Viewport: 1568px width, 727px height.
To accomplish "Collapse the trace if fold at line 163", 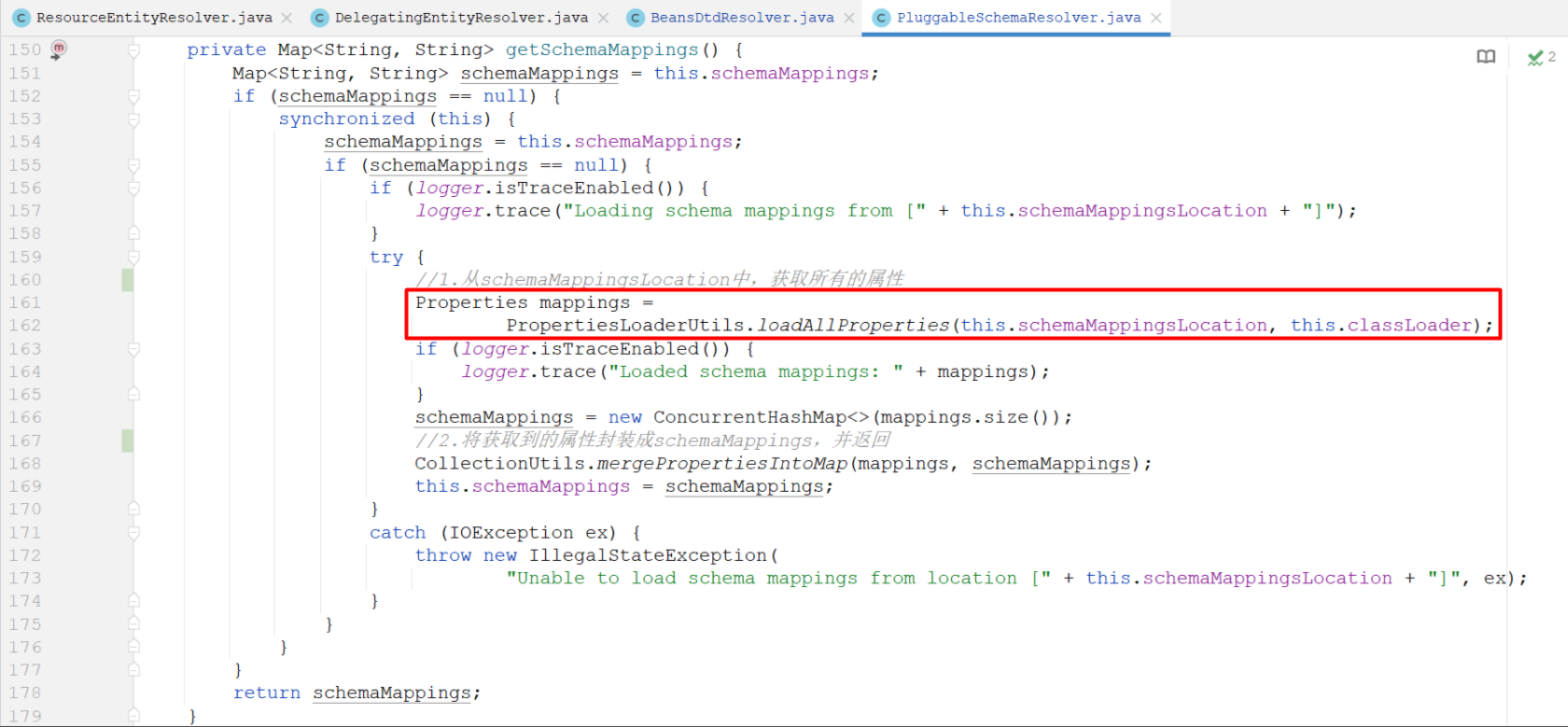I will point(133,349).
